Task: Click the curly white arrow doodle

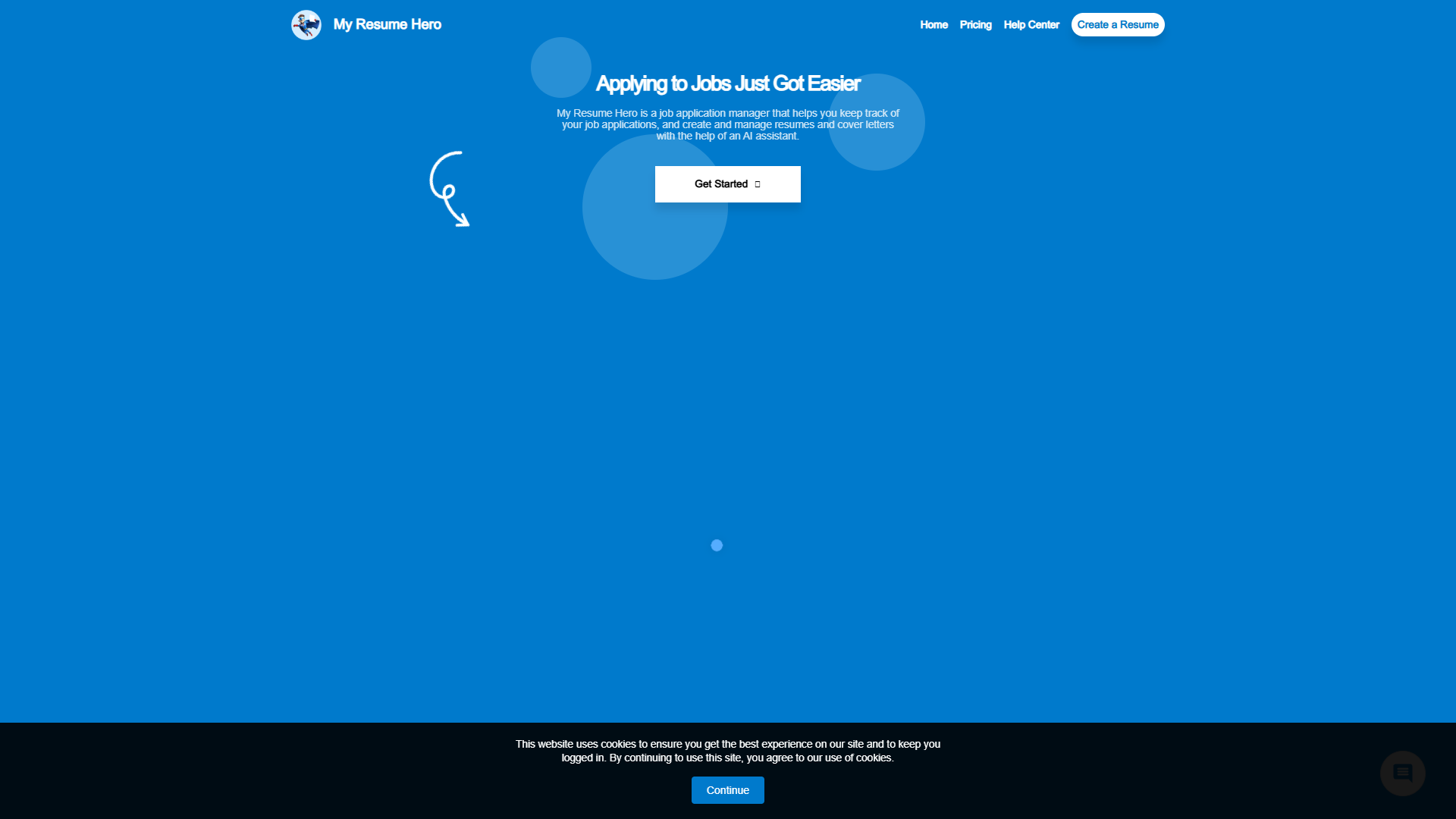Action: [450, 189]
